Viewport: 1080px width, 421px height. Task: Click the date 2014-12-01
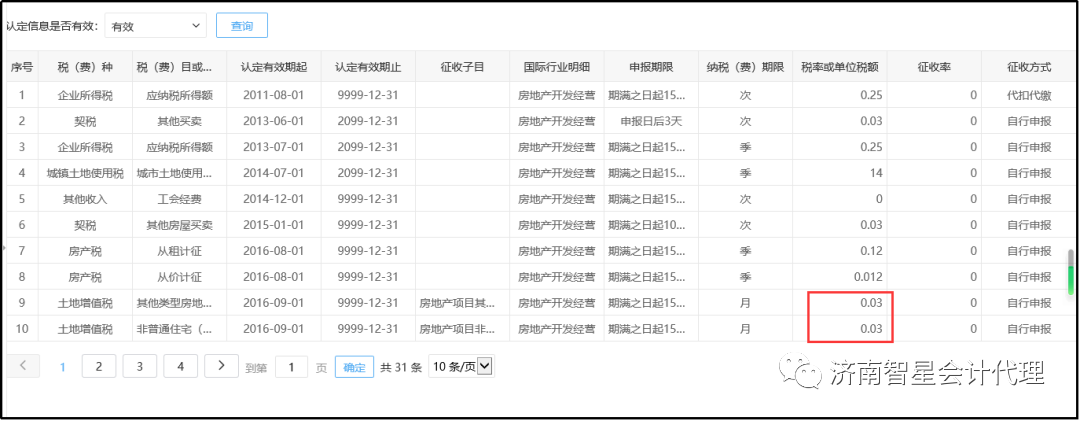point(273,199)
